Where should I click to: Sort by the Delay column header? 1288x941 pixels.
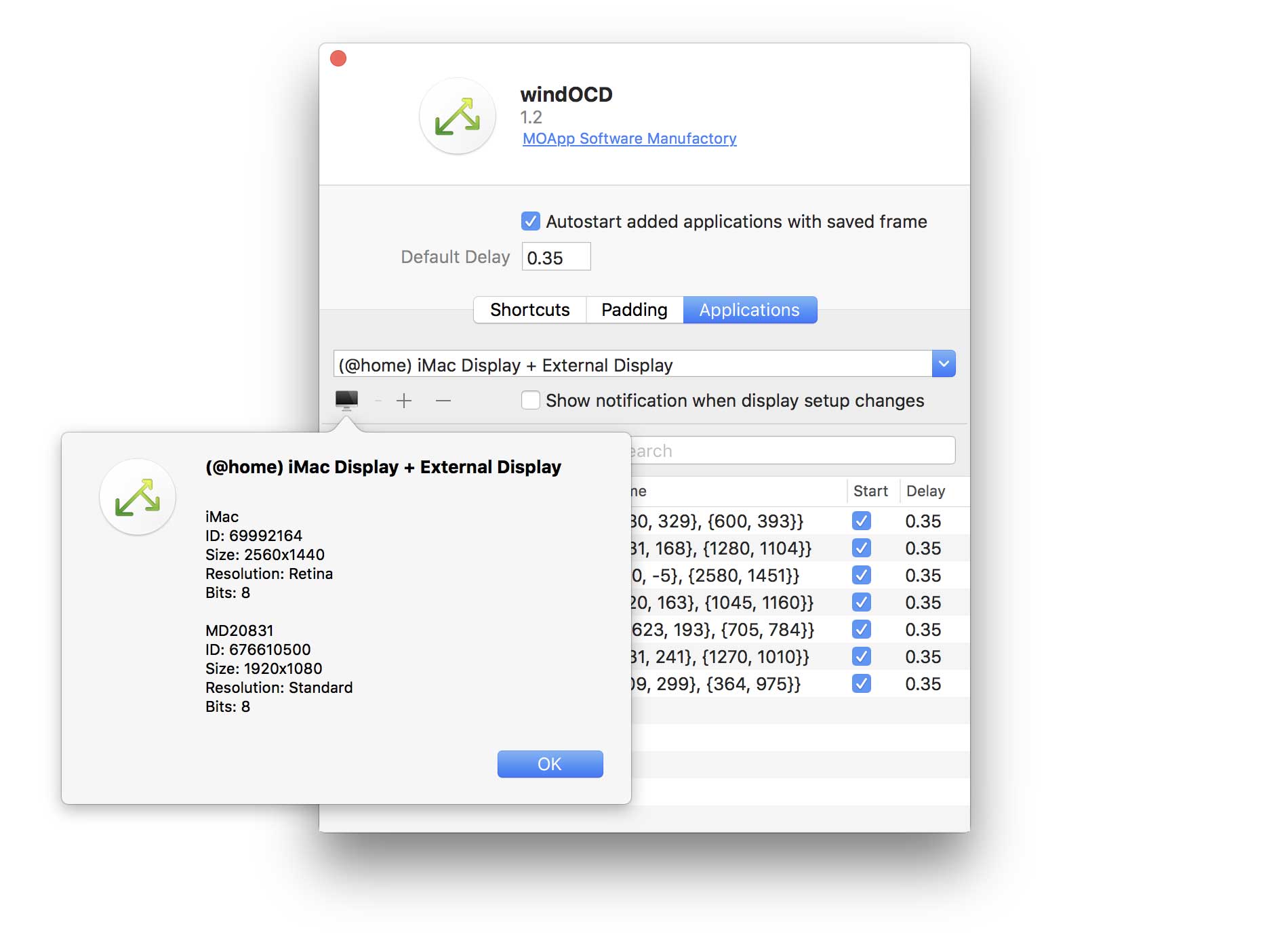coord(926,491)
